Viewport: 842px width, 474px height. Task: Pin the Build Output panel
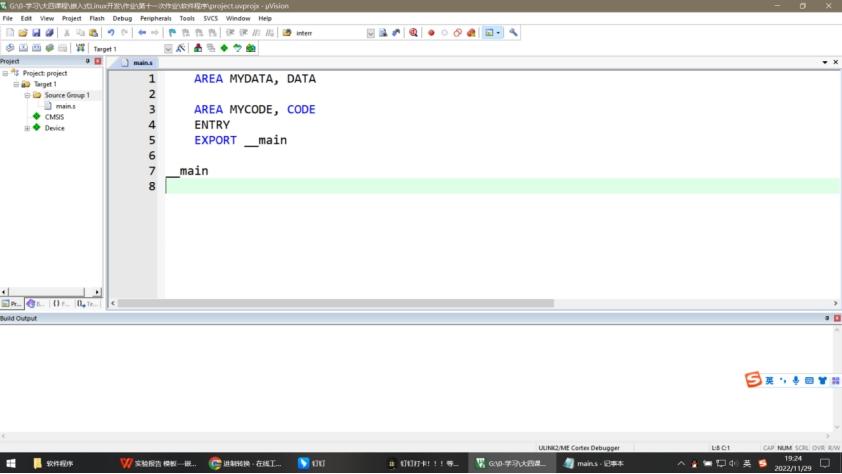tap(827, 318)
